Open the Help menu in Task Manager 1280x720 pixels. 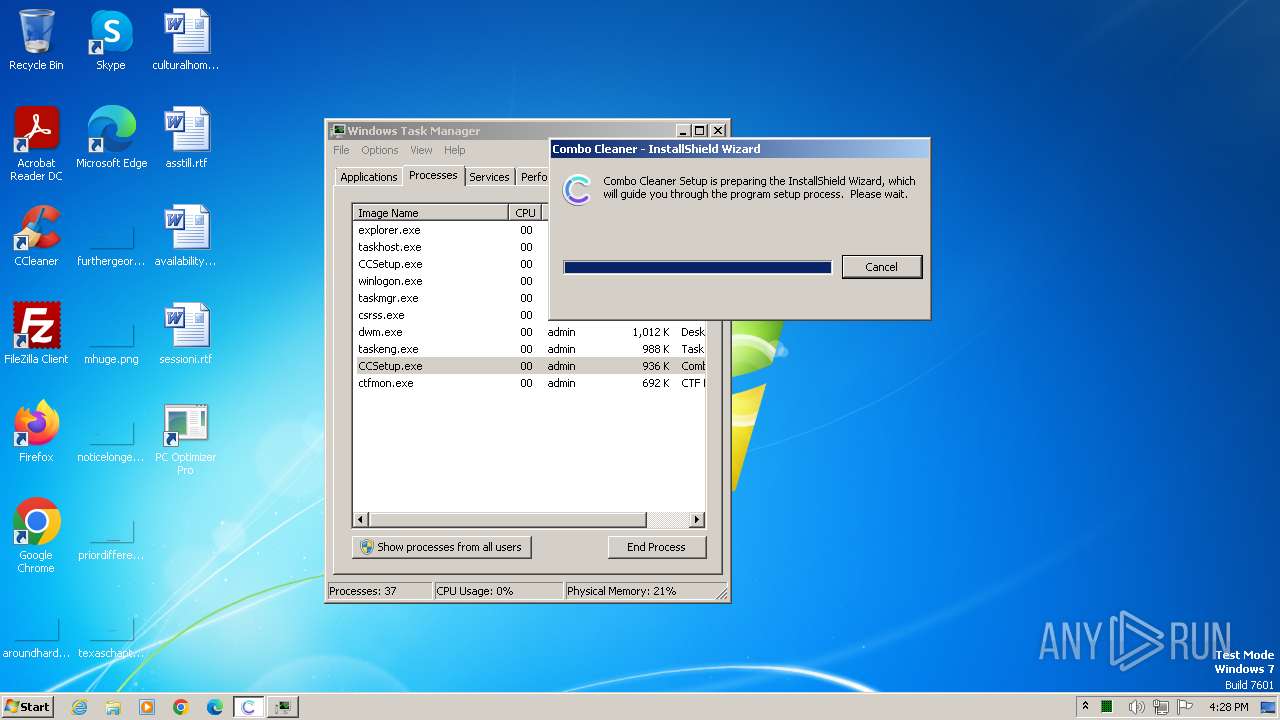coord(455,150)
